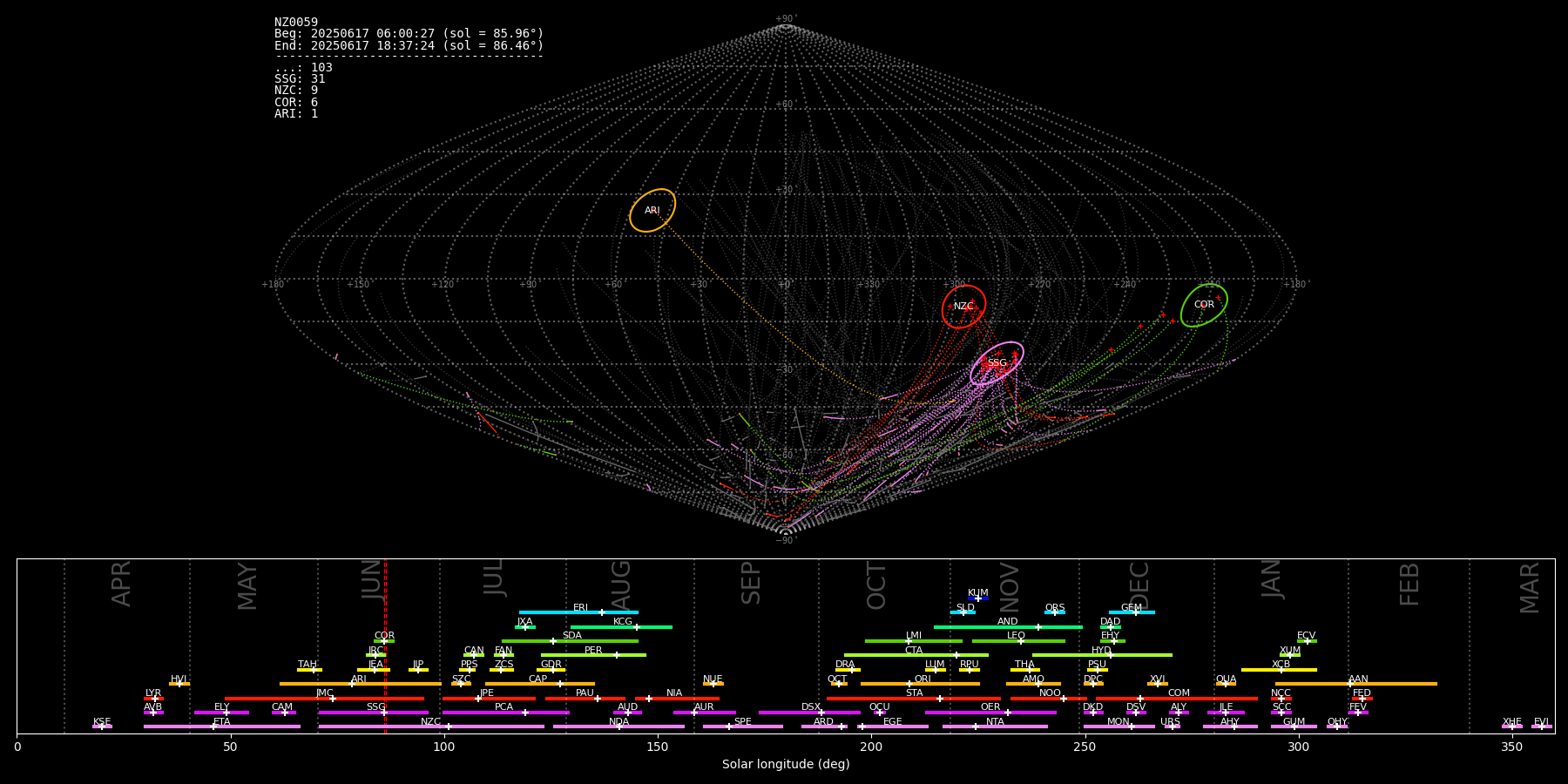The image size is (1568, 784).
Task: Click the 'ARI: 1' count in legend
Action: point(296,113)
